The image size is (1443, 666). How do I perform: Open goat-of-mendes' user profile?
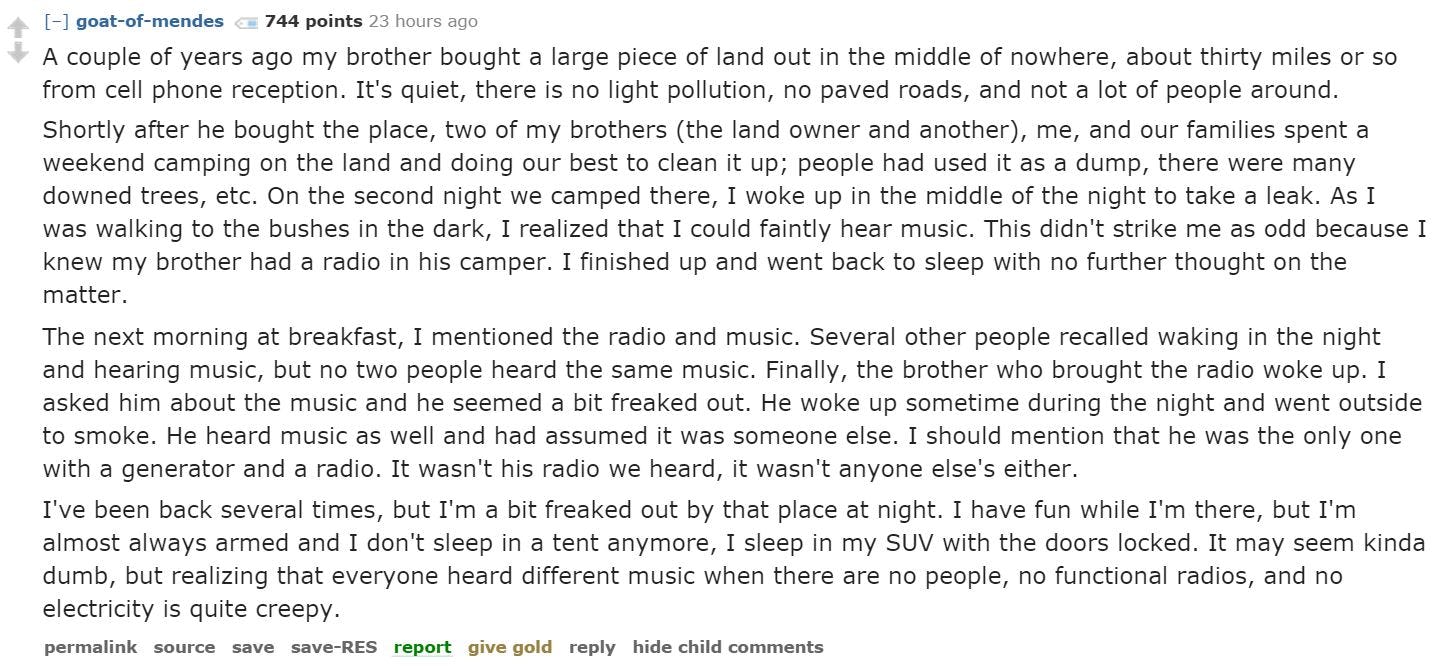[149, 20]
